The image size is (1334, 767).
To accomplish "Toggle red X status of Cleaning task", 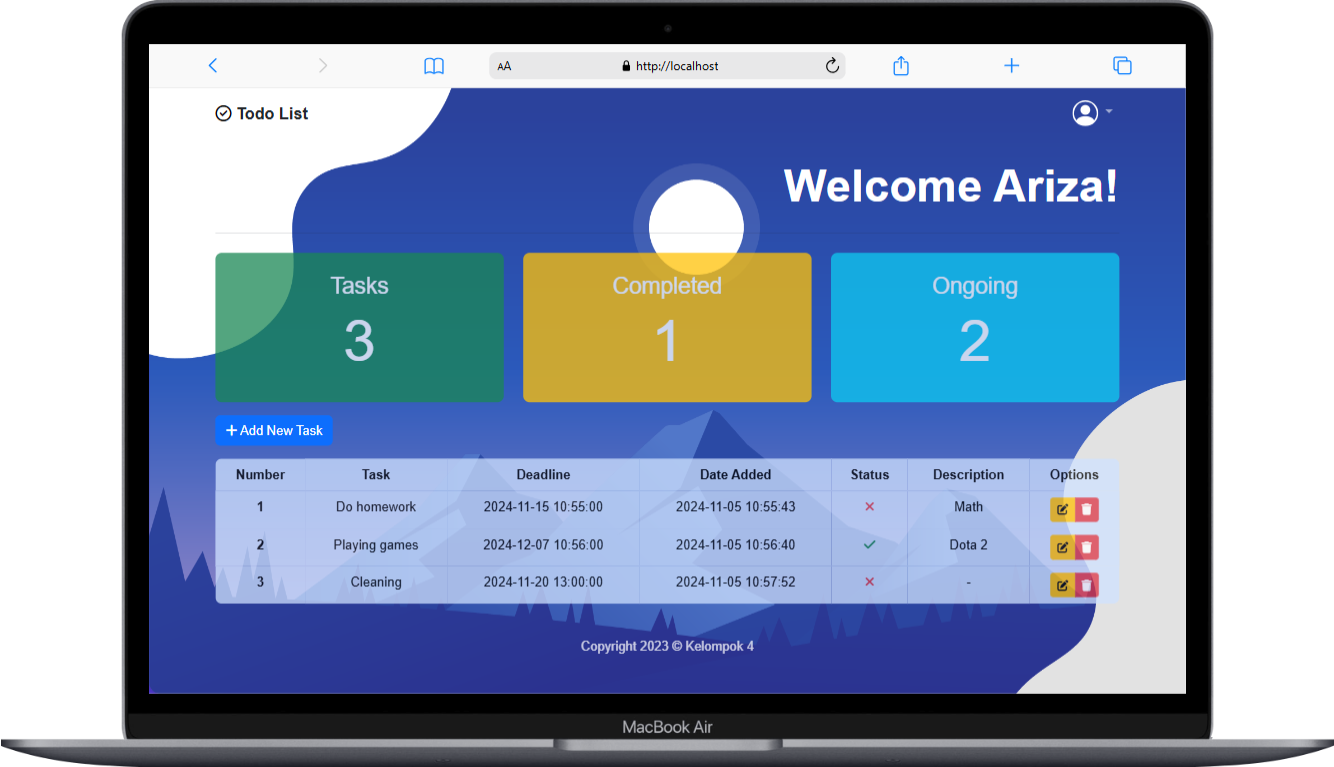I will pyautogui.click(x=869, y=582).
